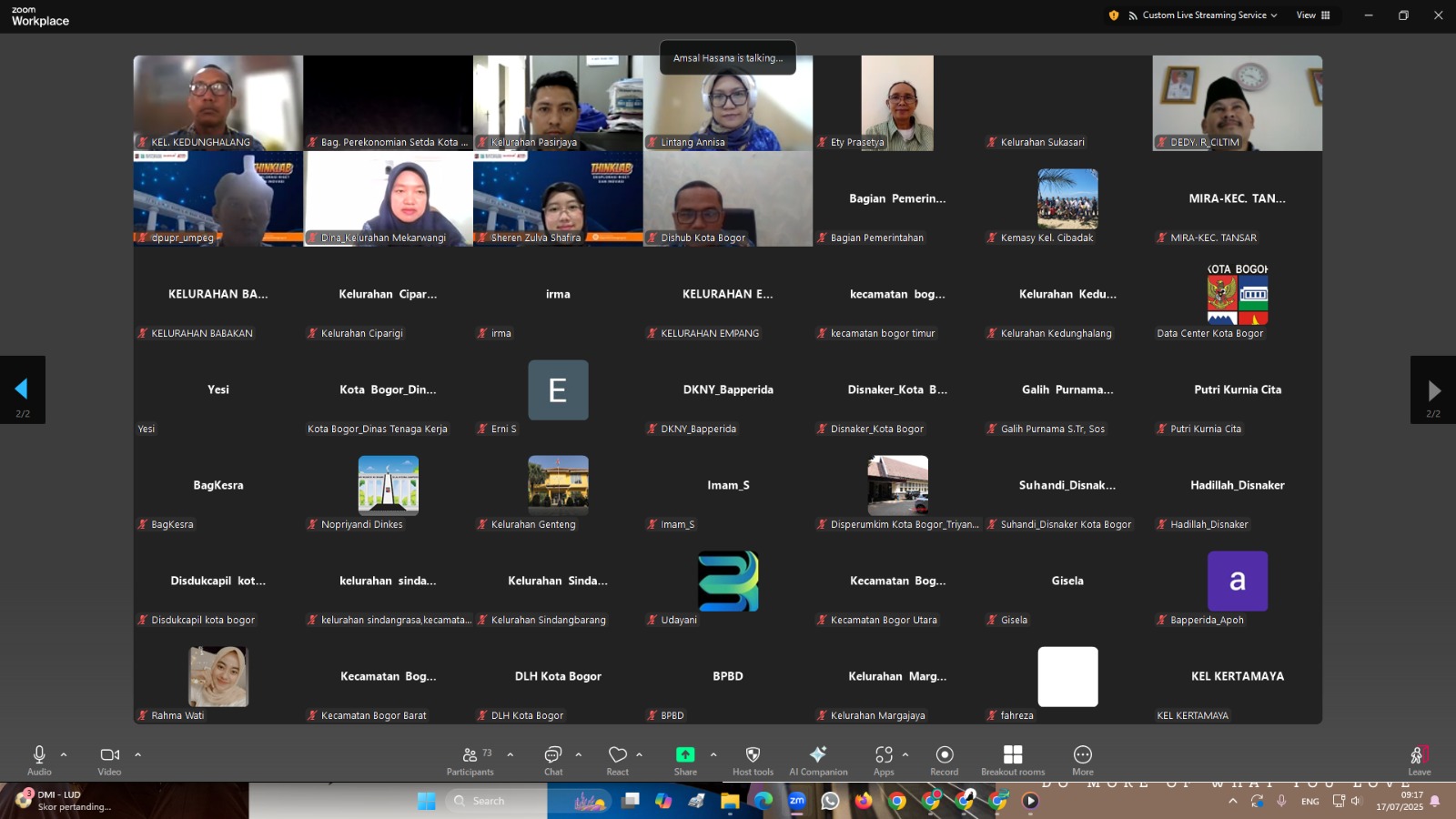Go to previous gallery page arrow
Viewport: 1456px width, 819px height.
tap(22, 389)
